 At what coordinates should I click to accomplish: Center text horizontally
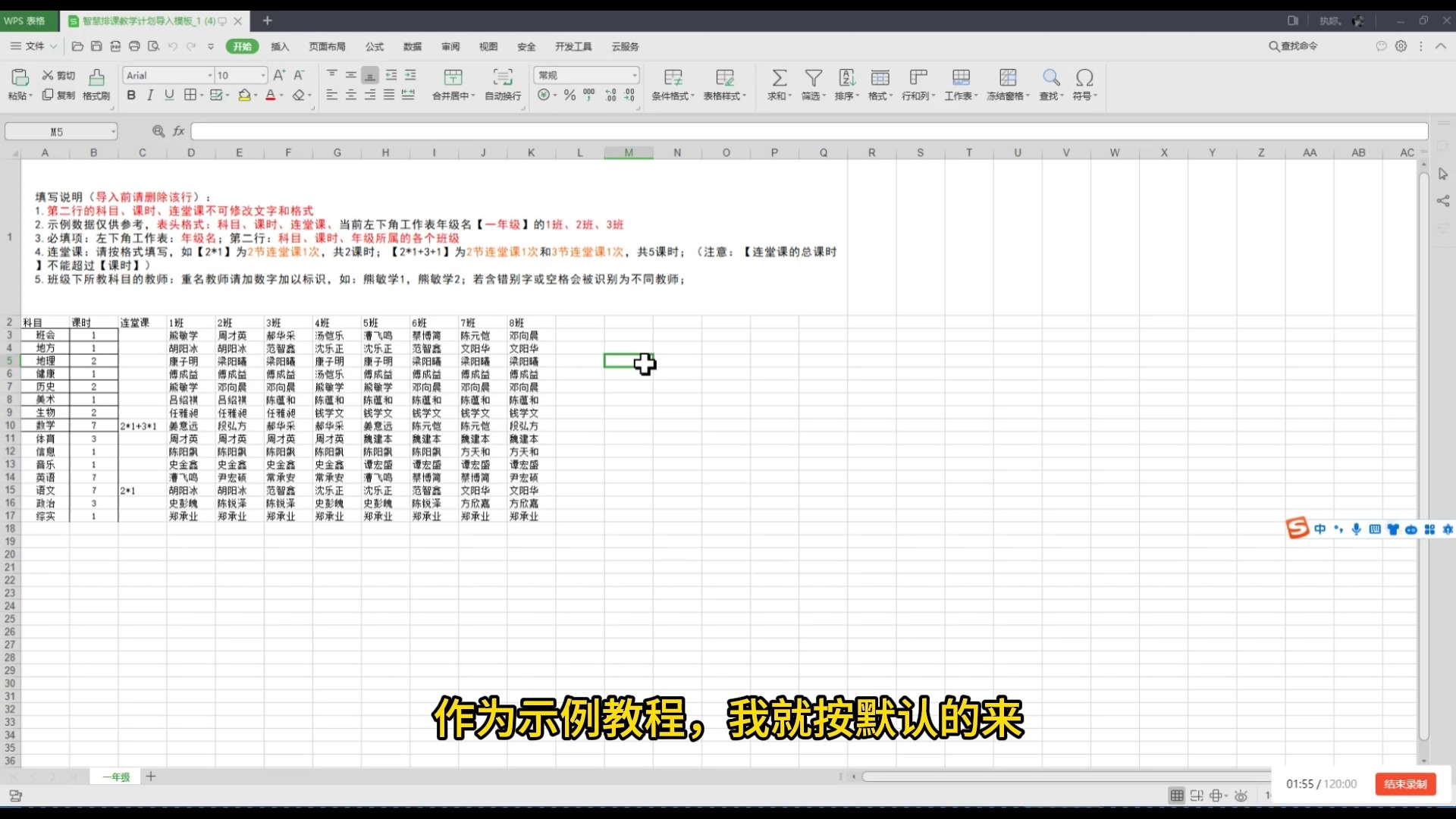click(x=351, y=95)
